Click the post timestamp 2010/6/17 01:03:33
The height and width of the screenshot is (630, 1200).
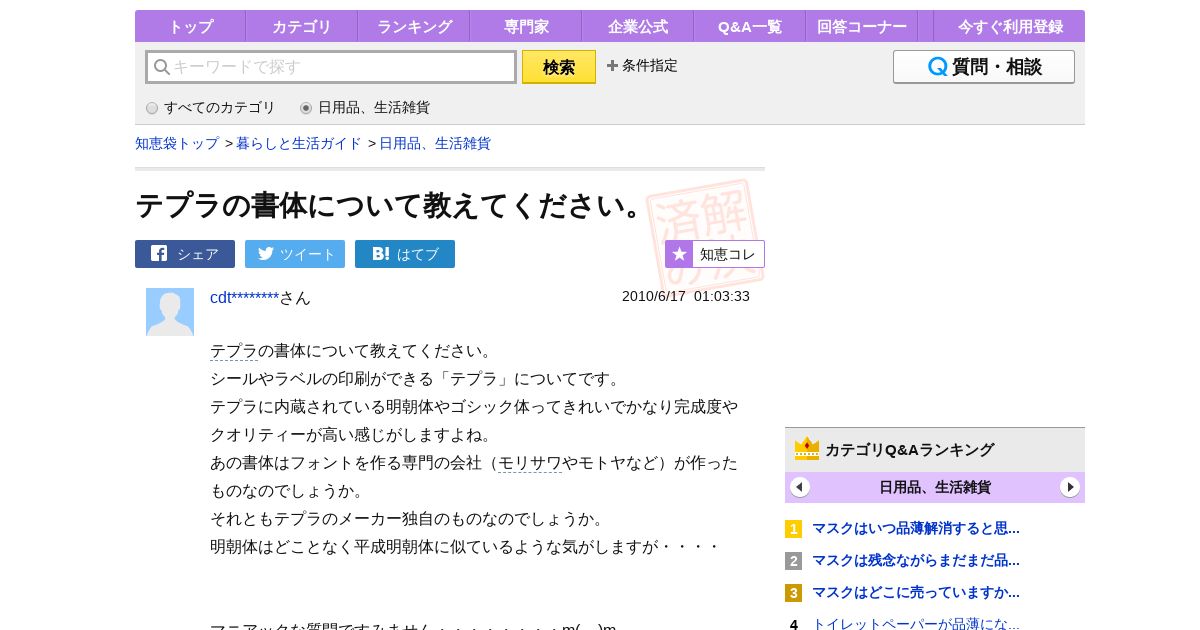(686, 296)
